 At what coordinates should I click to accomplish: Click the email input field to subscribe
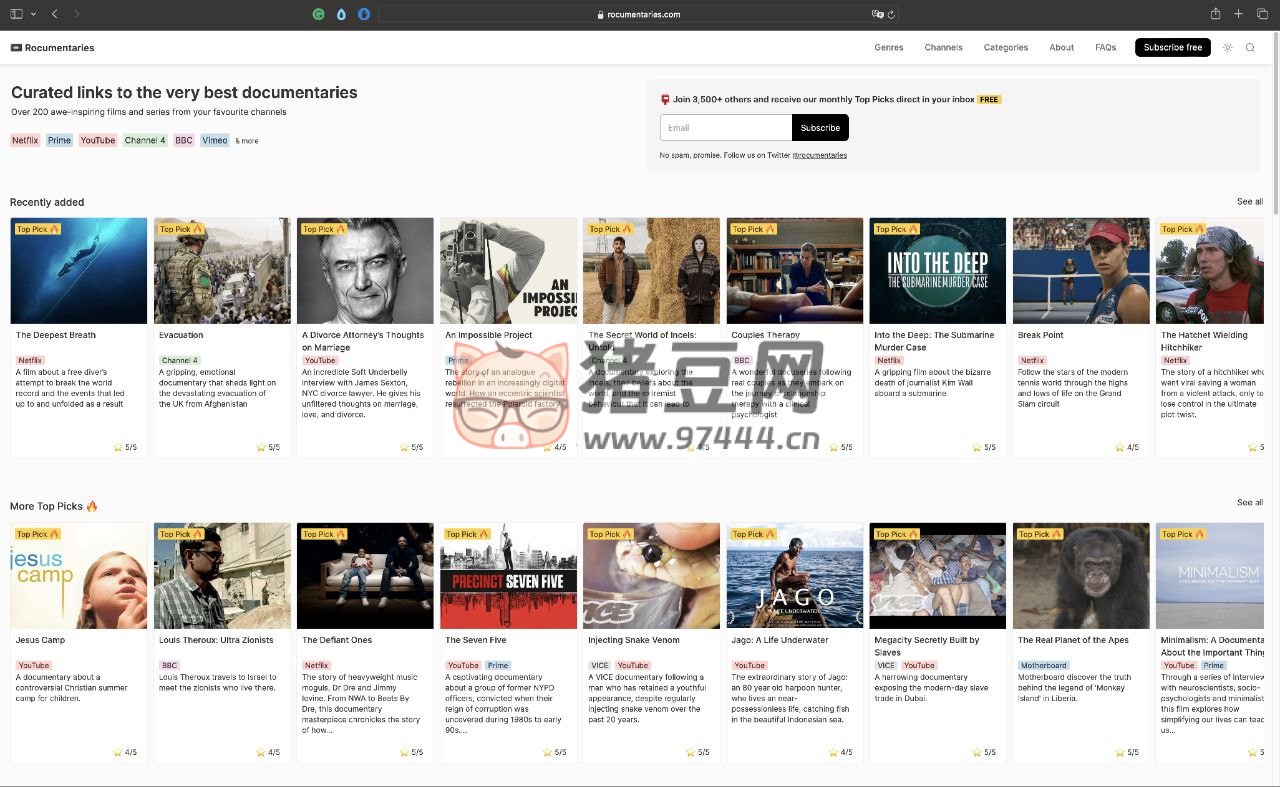point(725,127)
